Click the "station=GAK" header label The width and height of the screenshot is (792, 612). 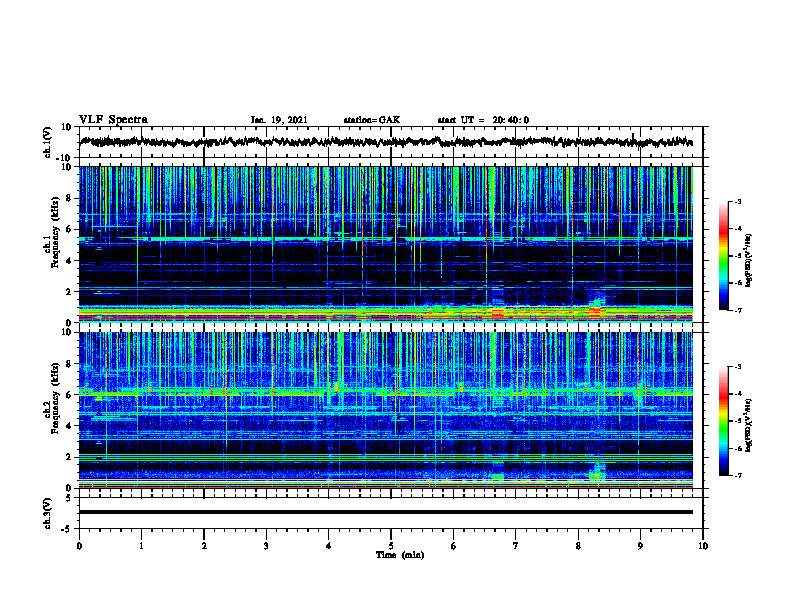[x=372, y=120]
